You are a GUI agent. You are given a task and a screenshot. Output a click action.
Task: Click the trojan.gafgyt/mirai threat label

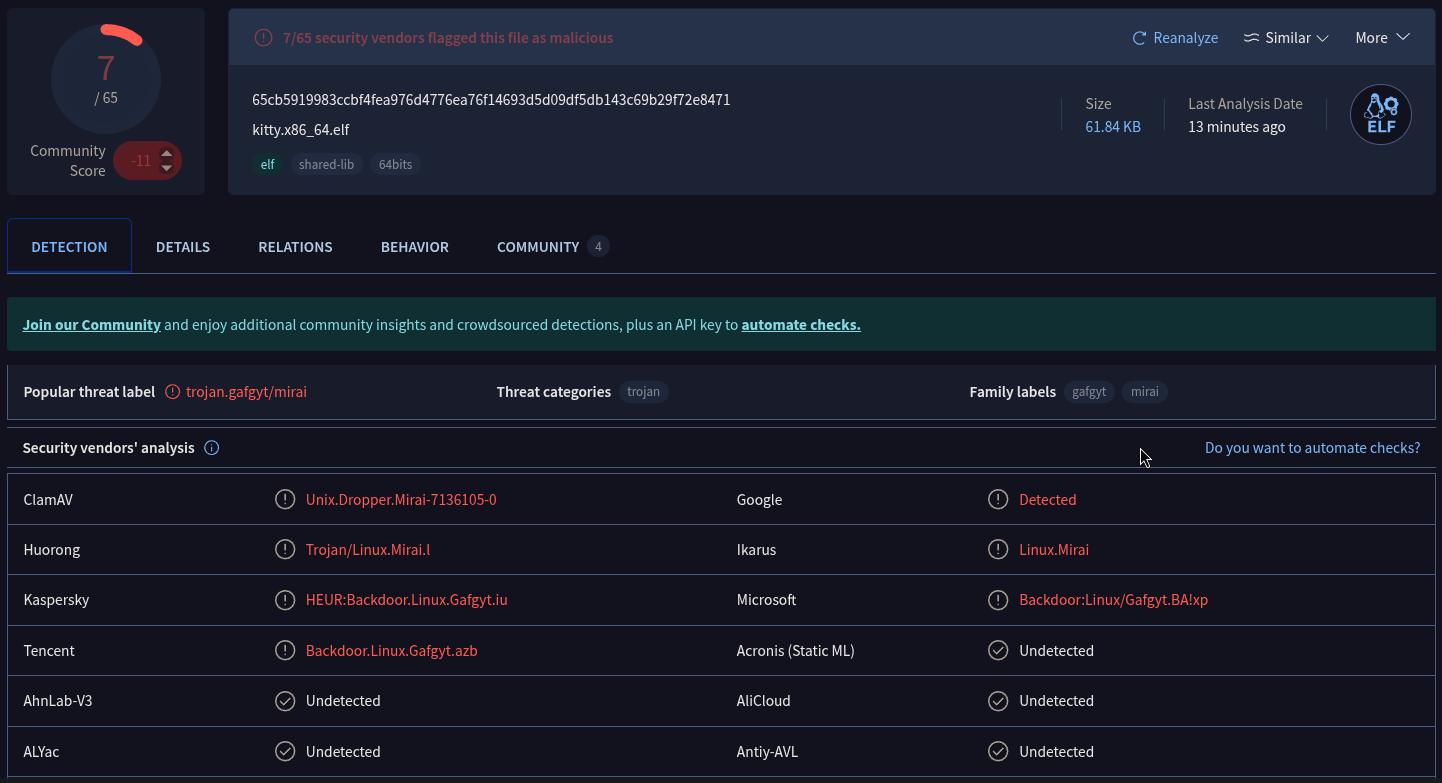[246, 392]
